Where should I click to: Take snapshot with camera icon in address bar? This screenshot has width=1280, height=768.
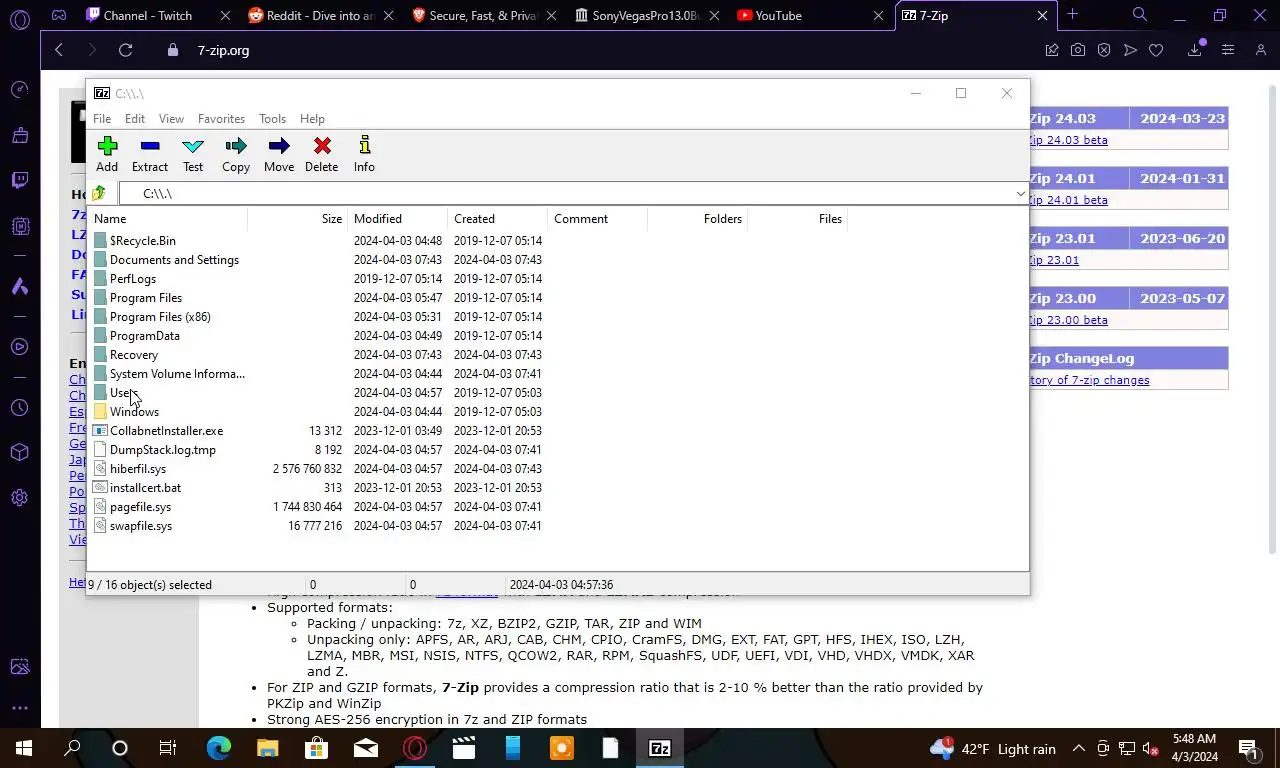point(1078,50)
